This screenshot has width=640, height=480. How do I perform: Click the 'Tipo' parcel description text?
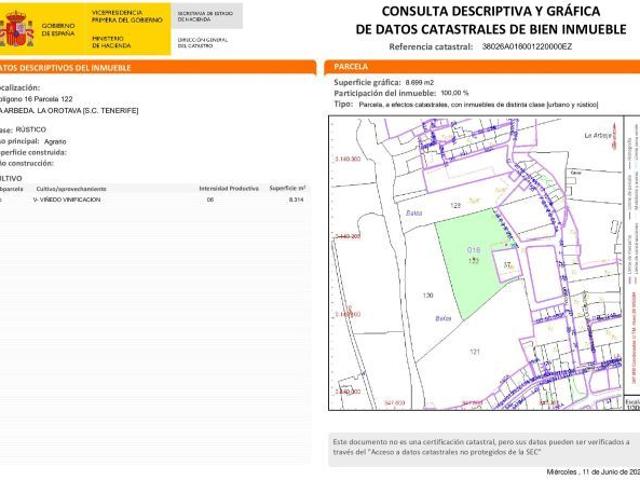[478, 105]
